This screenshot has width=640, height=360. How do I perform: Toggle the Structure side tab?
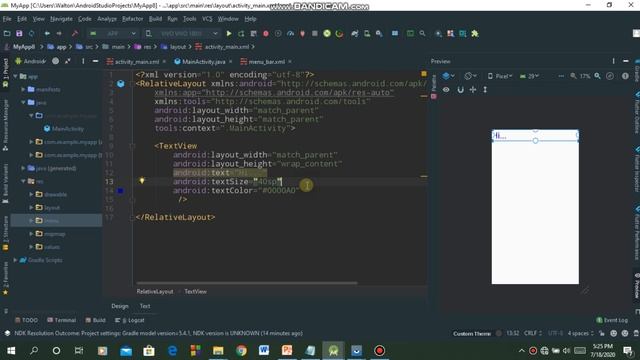tap(5, 233)
